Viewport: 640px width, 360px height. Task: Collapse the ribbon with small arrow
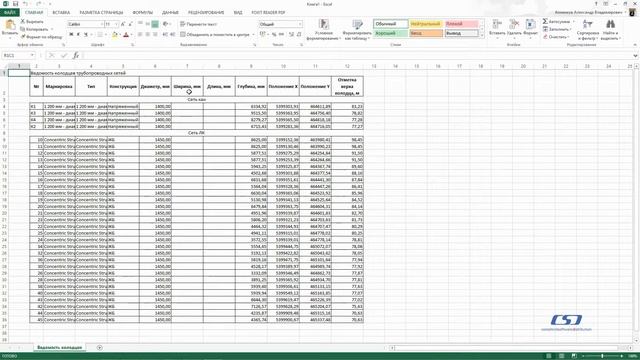click(635, 45)
